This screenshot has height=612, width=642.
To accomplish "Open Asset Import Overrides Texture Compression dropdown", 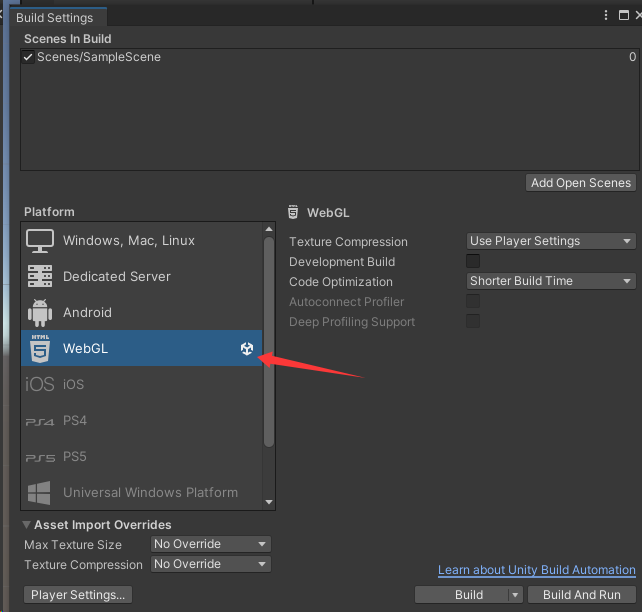I will (211, 564).
